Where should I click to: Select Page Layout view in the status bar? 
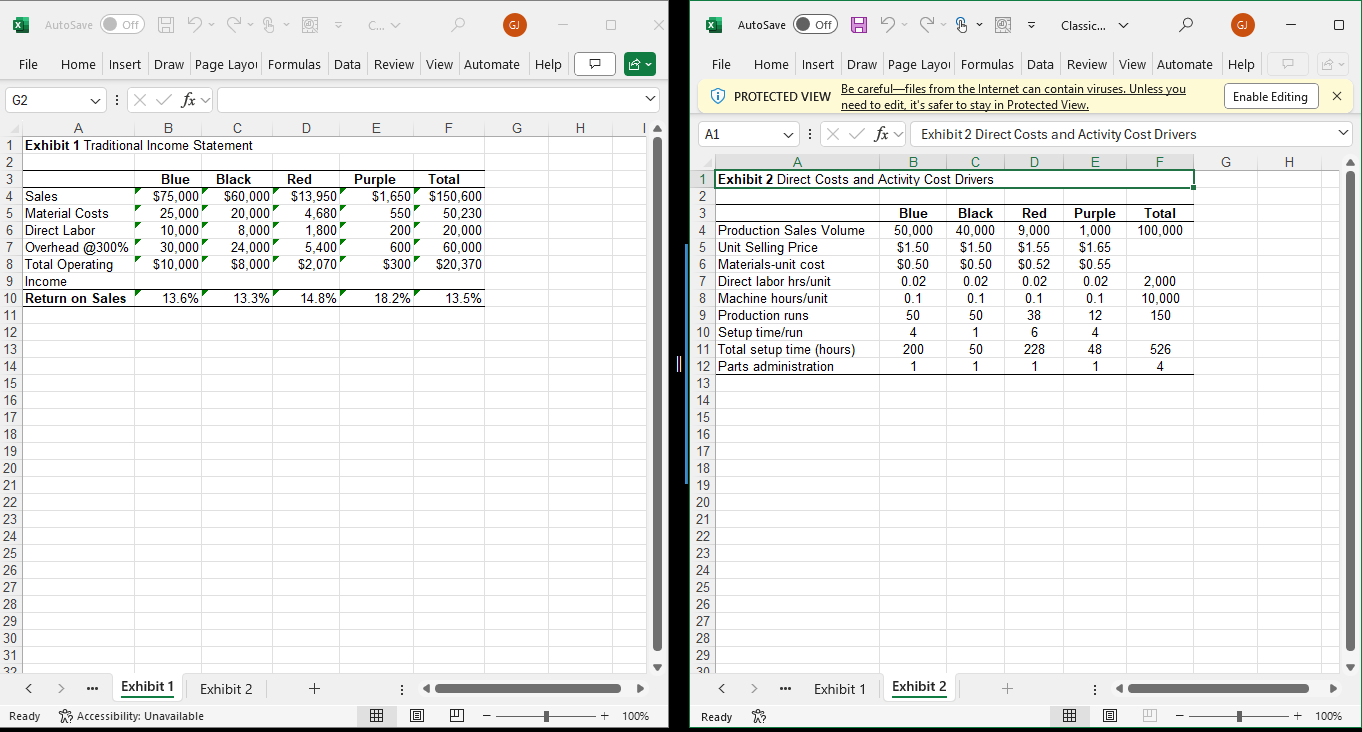[x=417, y=716]
